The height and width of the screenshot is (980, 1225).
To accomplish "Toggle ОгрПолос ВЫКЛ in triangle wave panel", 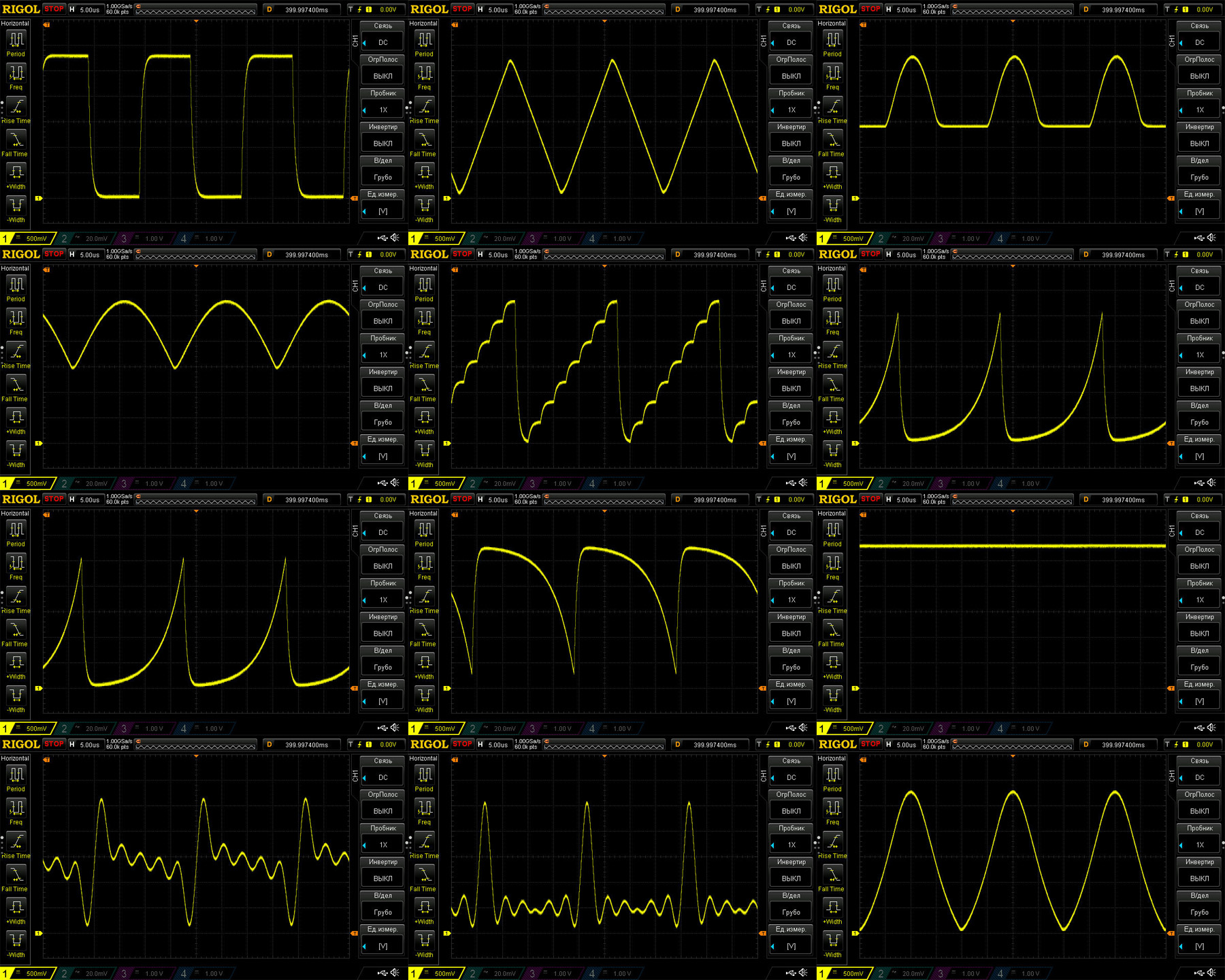I will coord(791,76).
